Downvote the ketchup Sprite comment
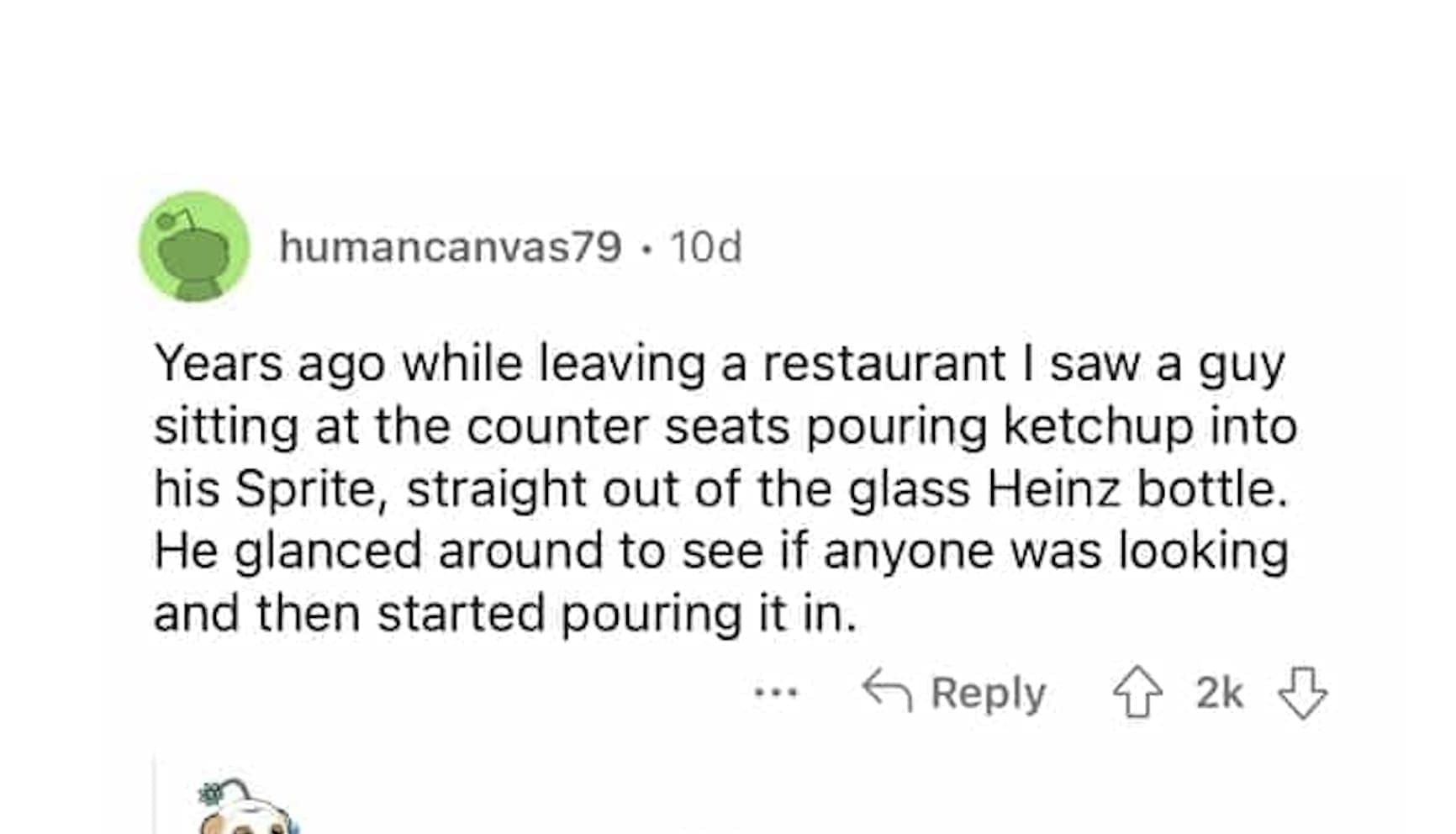Viewport: 1456px width, 834px height. [1302, 693]
